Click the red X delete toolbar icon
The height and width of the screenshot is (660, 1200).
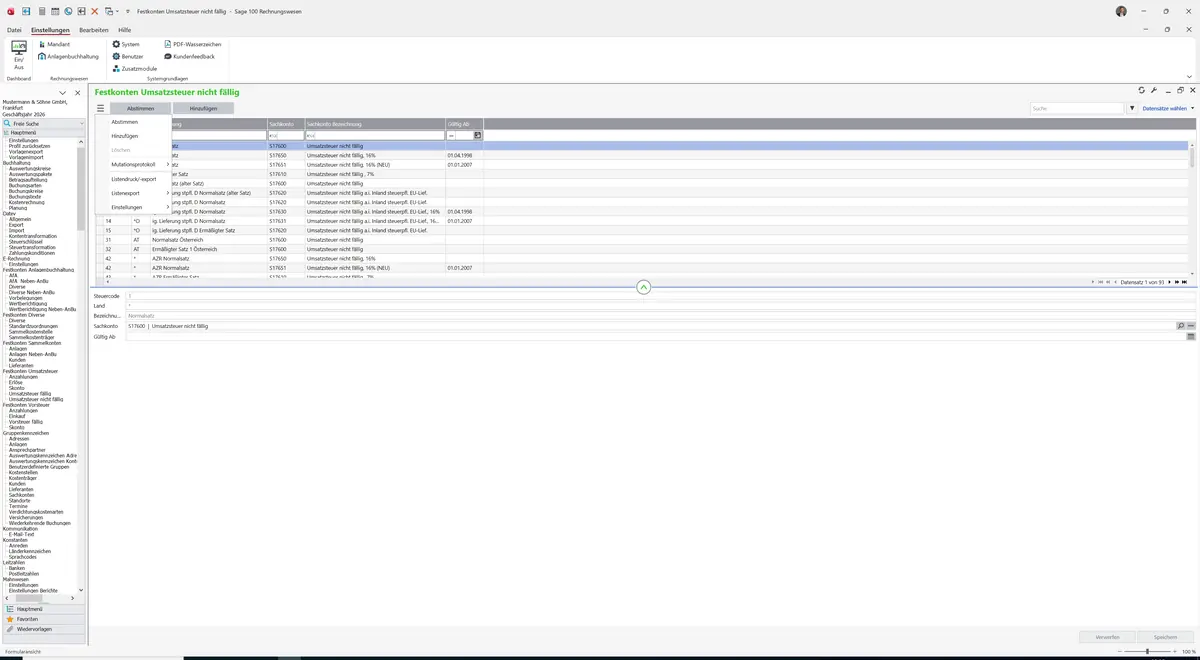tap(95, 11)
